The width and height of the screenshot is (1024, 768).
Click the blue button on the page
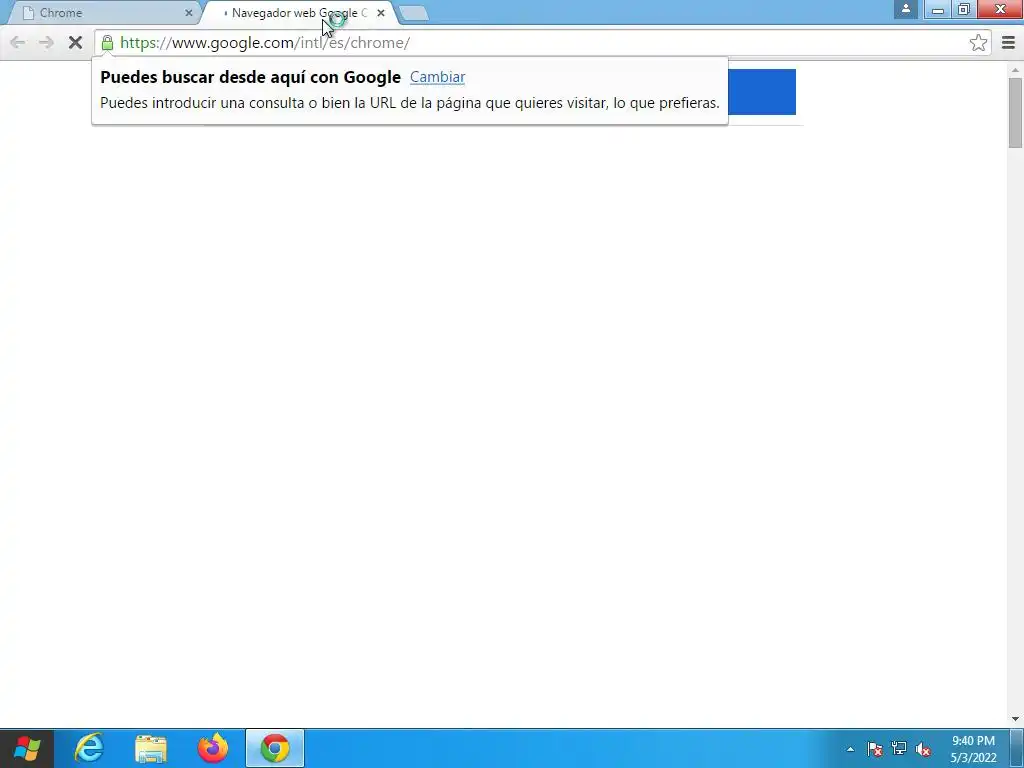tap(761, 91)
